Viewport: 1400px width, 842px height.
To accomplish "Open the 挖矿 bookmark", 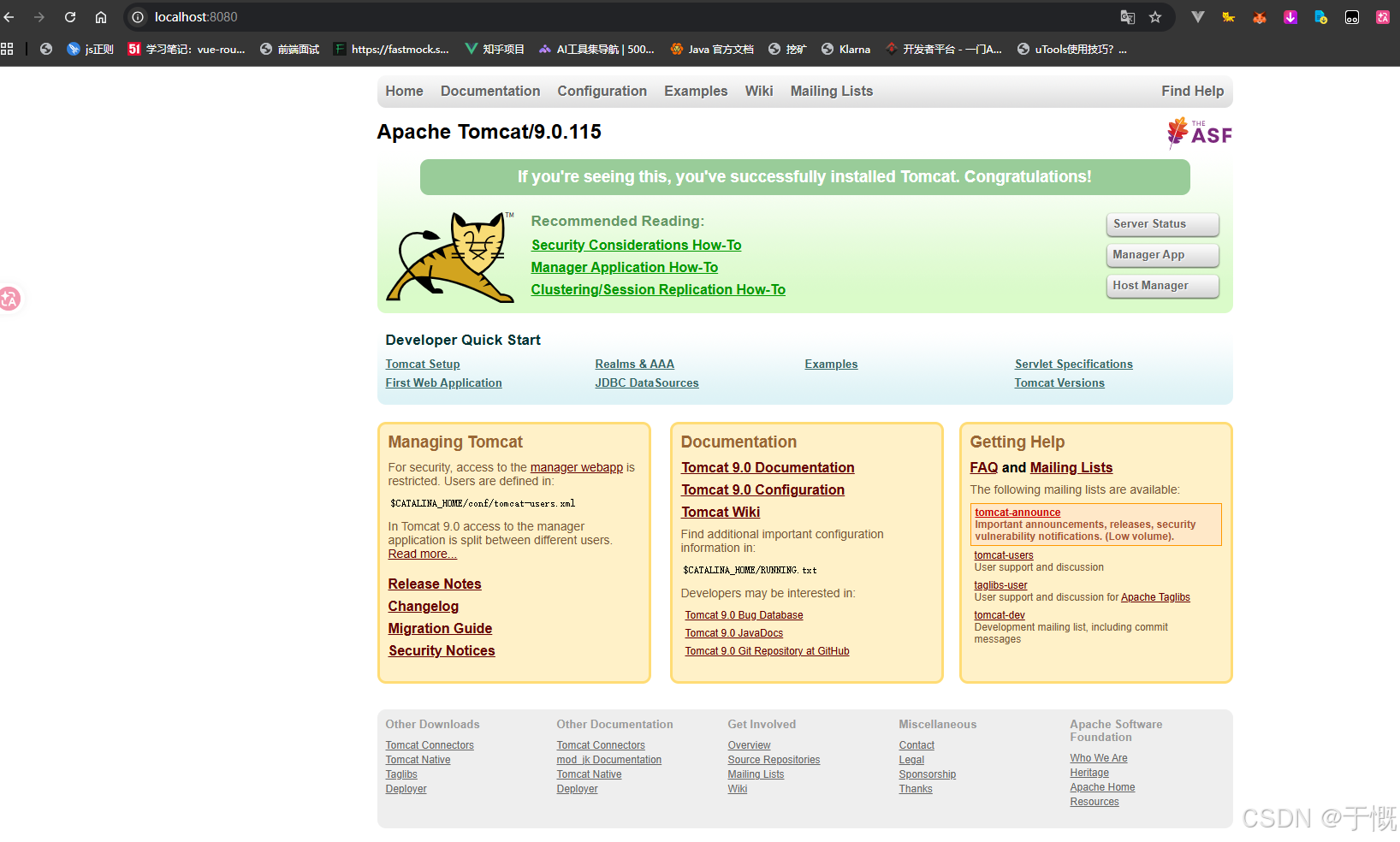I will [787, 49].
